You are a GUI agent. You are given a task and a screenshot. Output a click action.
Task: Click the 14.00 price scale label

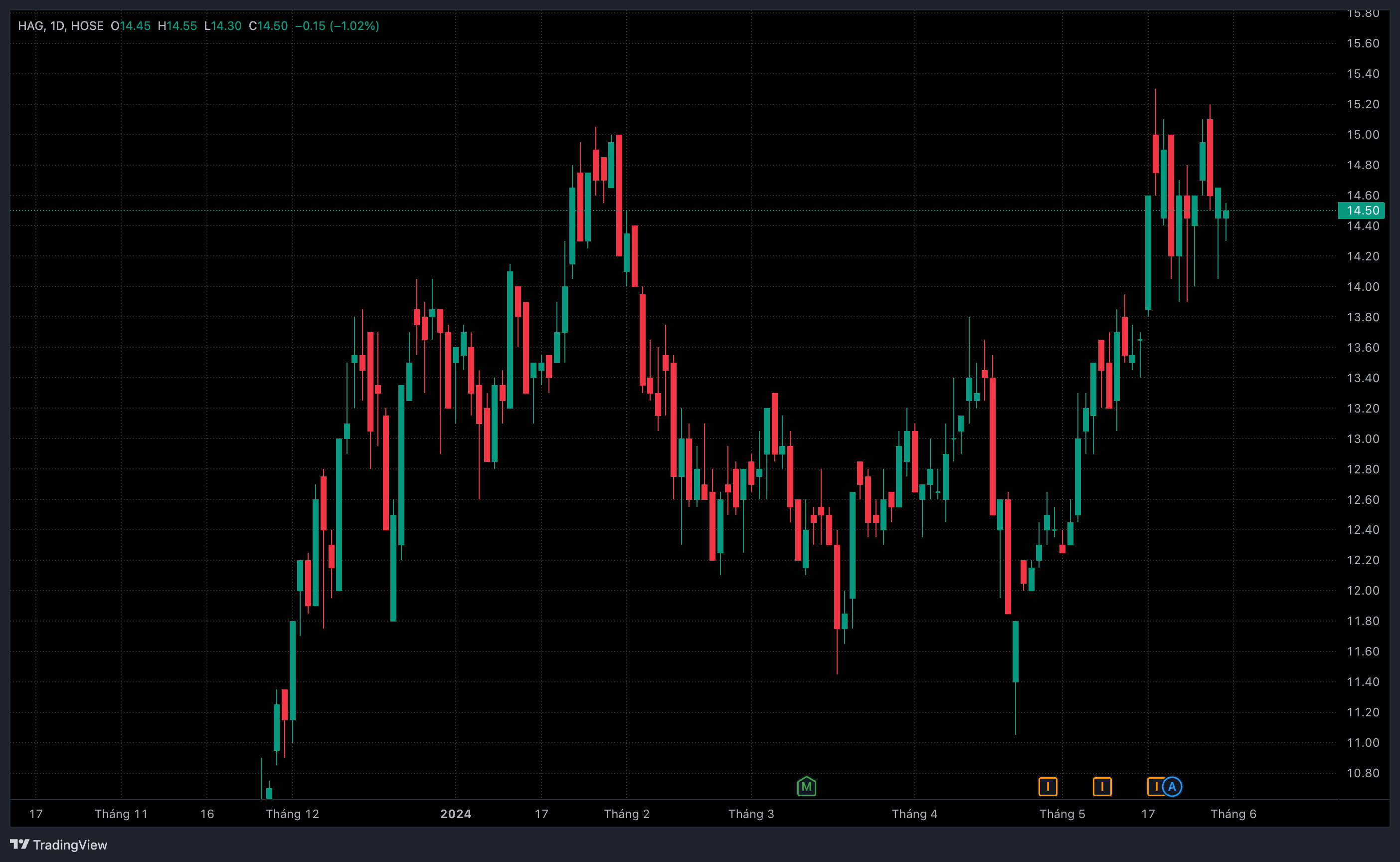coord(1363,286)
